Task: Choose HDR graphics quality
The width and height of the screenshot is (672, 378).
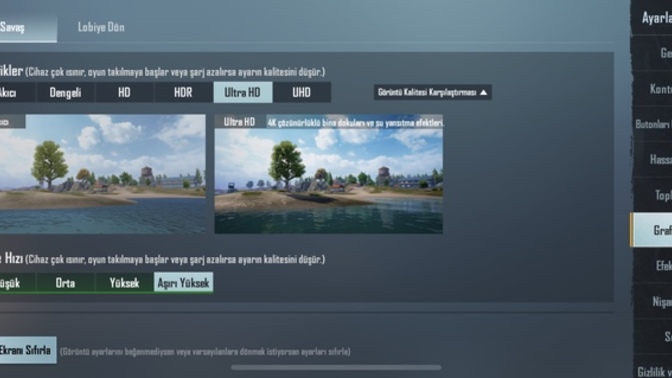Action: (183, 93)
